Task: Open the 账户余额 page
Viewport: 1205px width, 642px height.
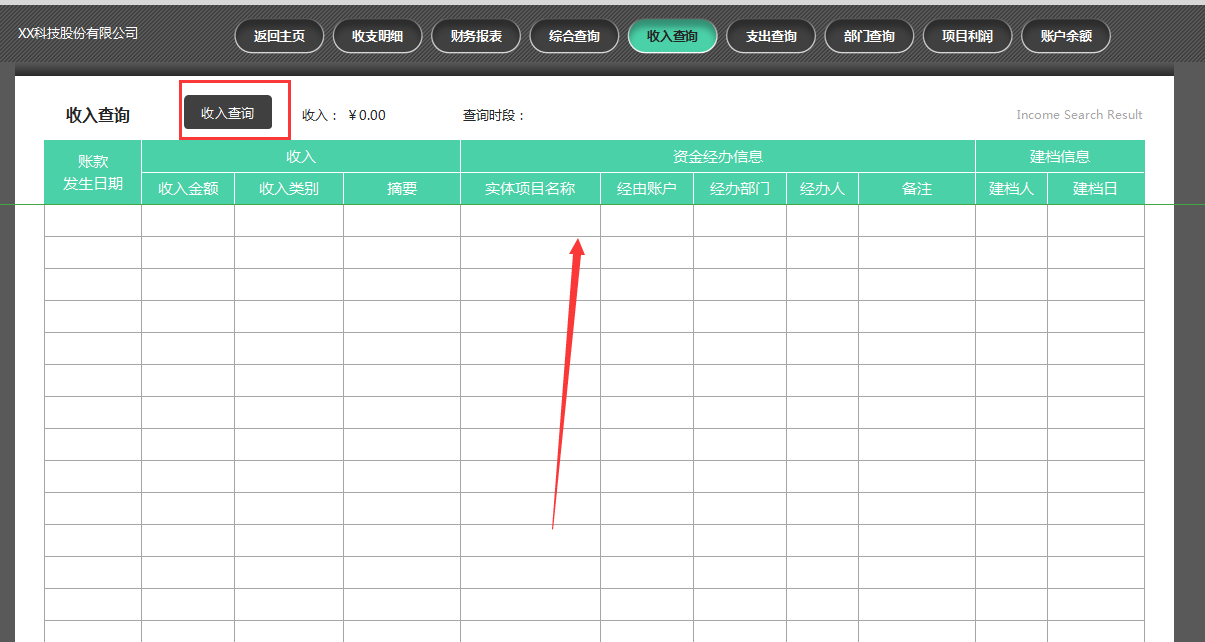Action: (1065, 35)
